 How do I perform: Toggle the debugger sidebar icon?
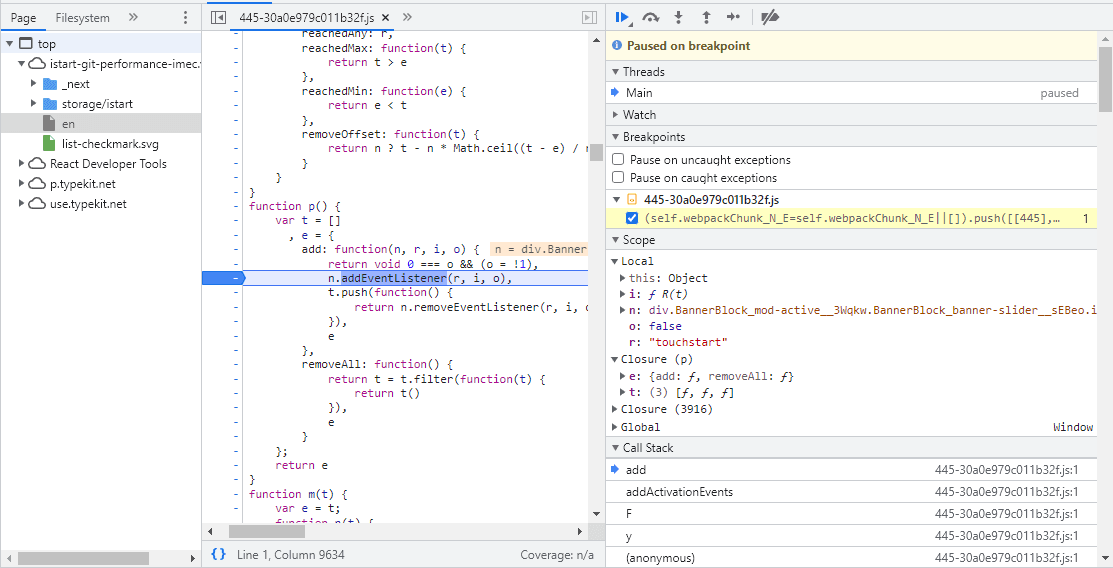pyautogui.click(x=589, y=17)
